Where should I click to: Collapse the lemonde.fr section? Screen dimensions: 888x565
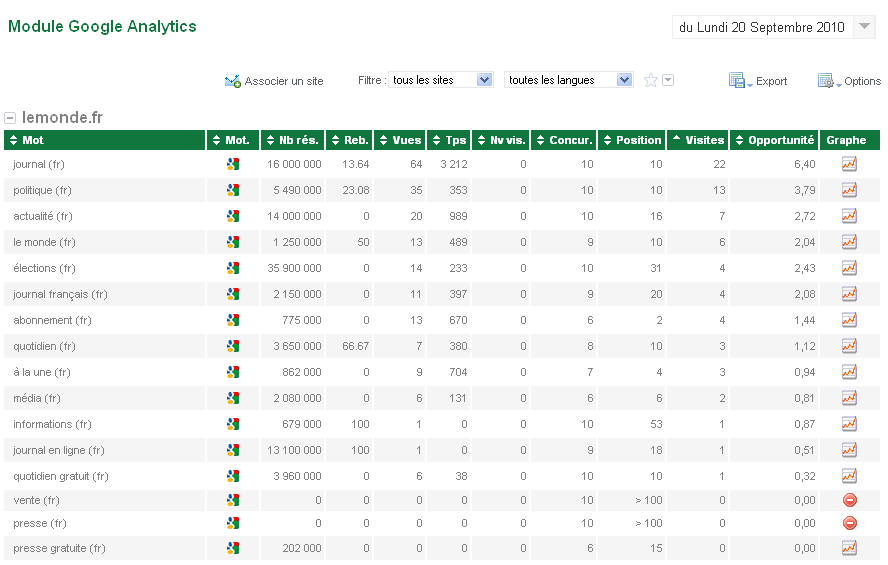[10, 118]
